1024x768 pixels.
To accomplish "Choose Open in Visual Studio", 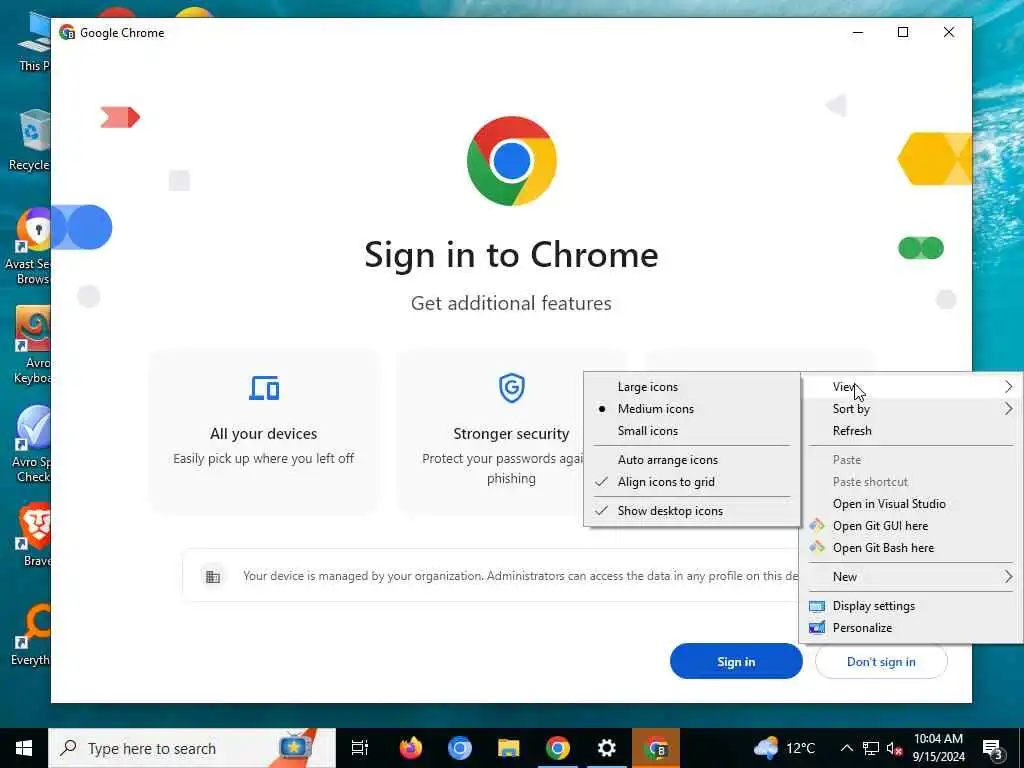I will 912,504.
